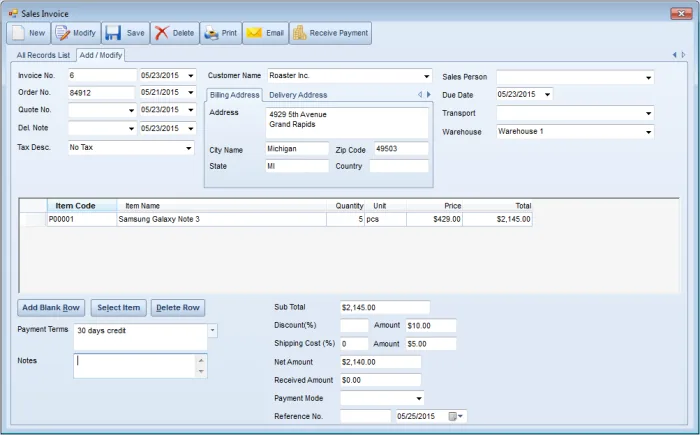Screen dimensions: 700x435
Task: Open the Payment Terms dropdown arrow
Action: [212, 330]
